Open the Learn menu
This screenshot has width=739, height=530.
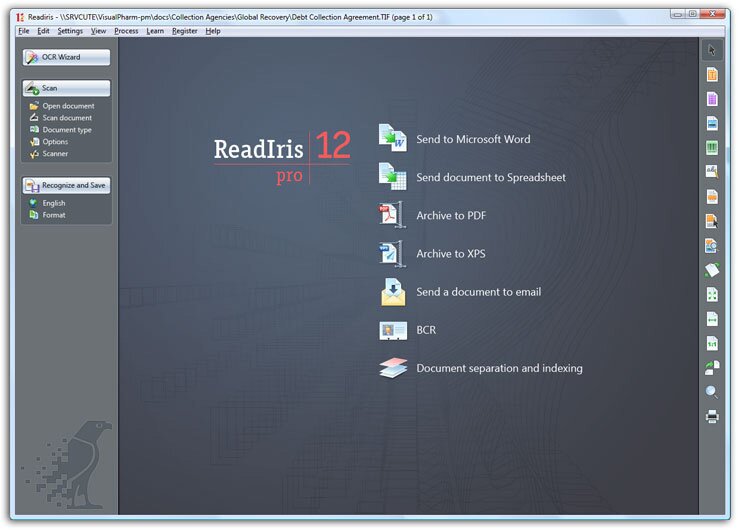155,31
